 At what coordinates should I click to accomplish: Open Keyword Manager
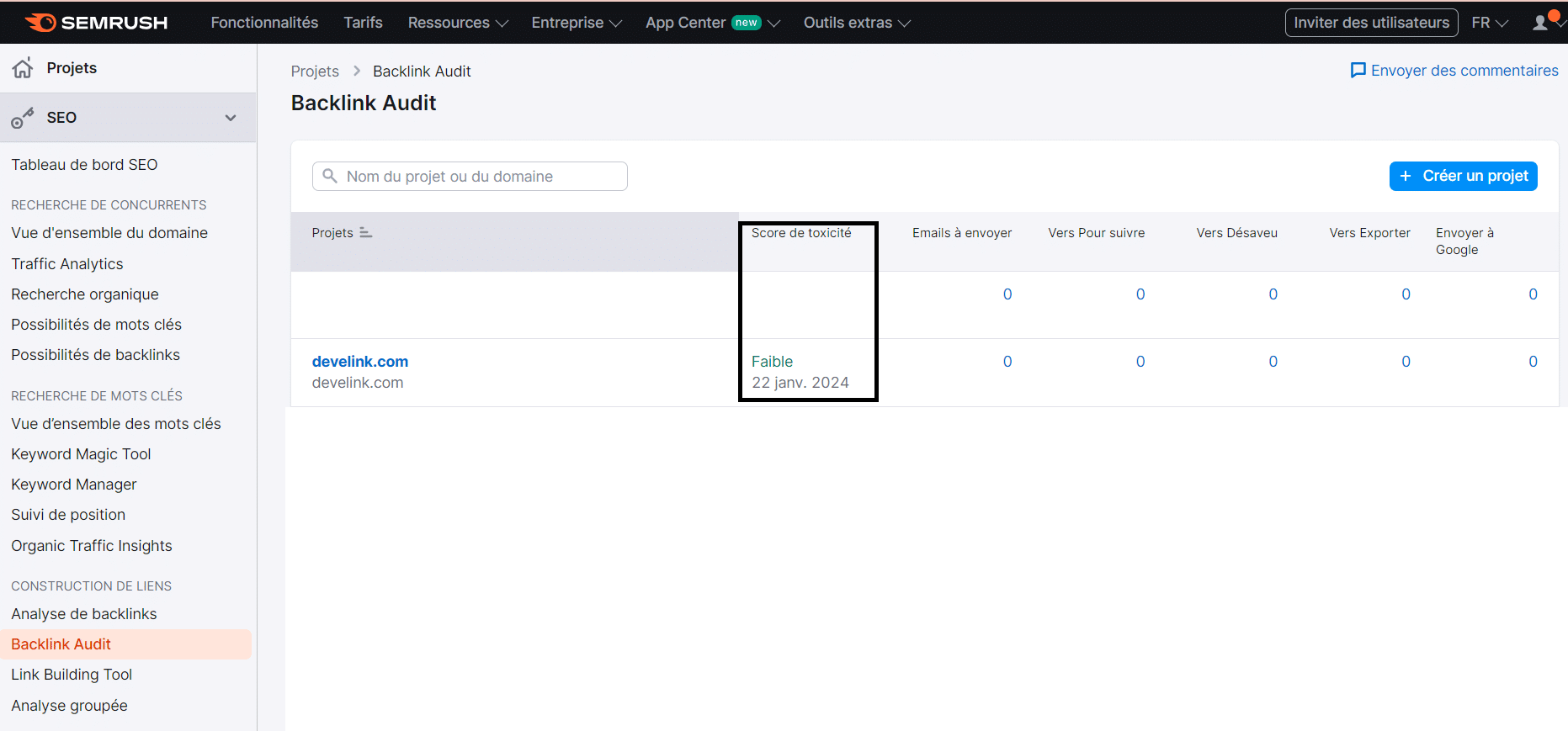pos(74,485)
